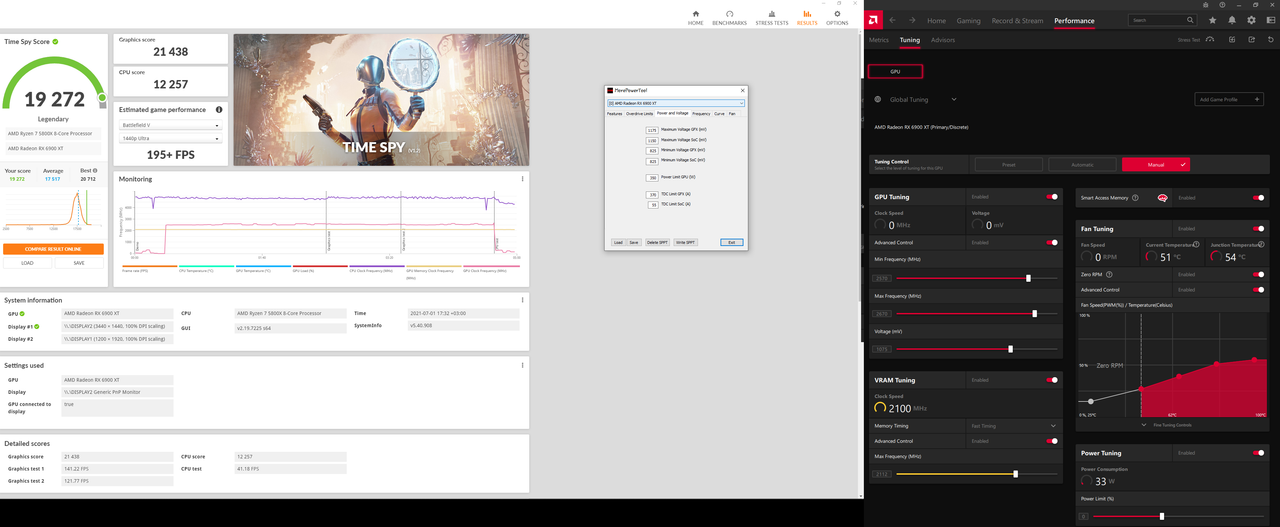This screenshot has height=527, width=1280.
Task: Open Radeon Software settings gear
Action: tap(1251, 20)
